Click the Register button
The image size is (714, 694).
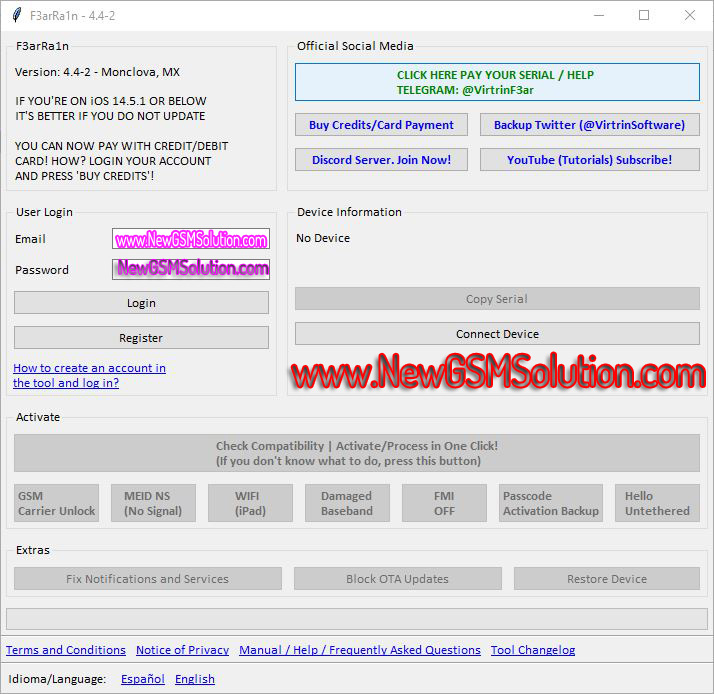click(x=141, y=338)
